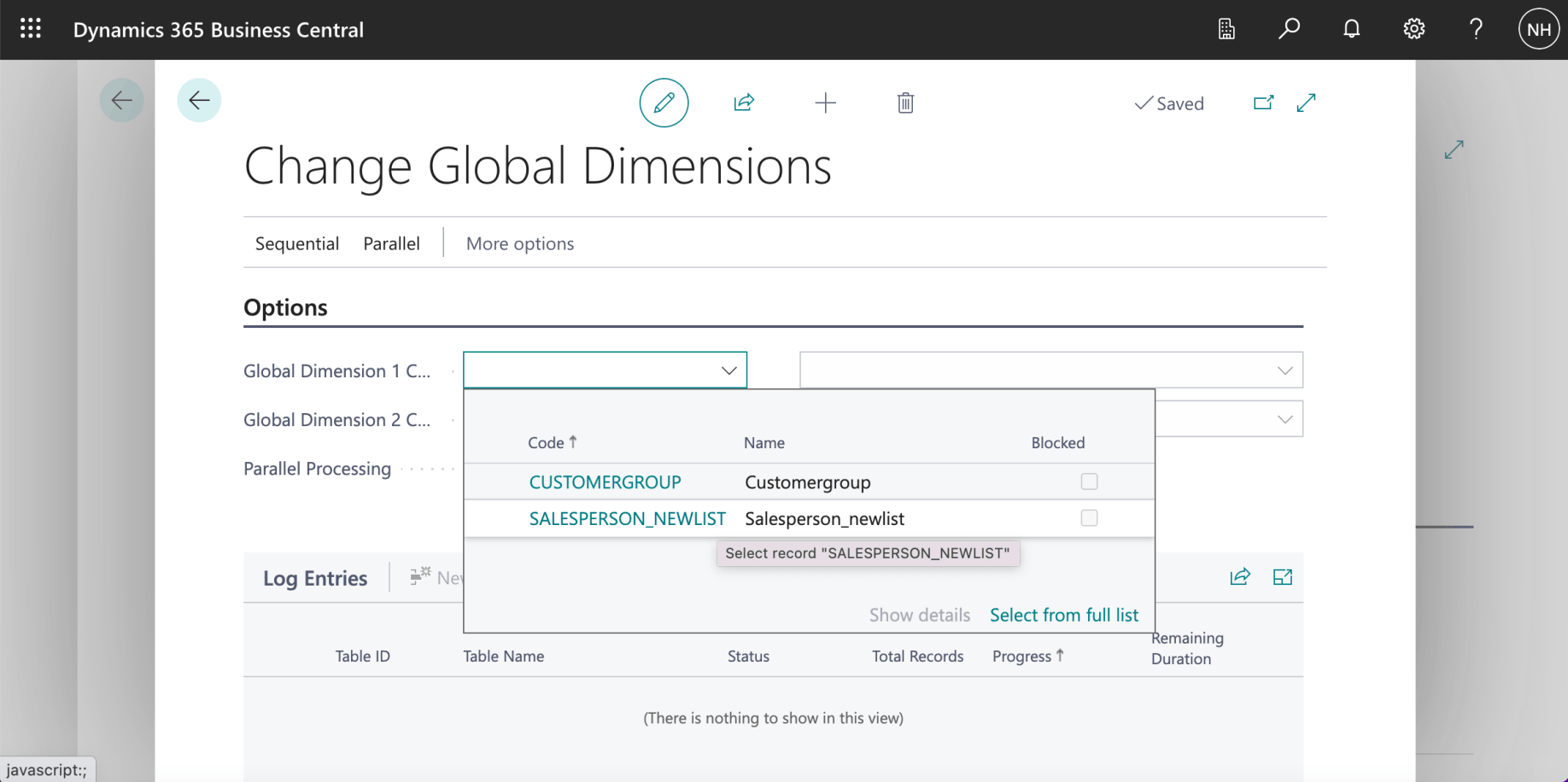Screen dimensions: 1568x782
Task: Click the trash delete icon
Action: [x=905, y=103]
